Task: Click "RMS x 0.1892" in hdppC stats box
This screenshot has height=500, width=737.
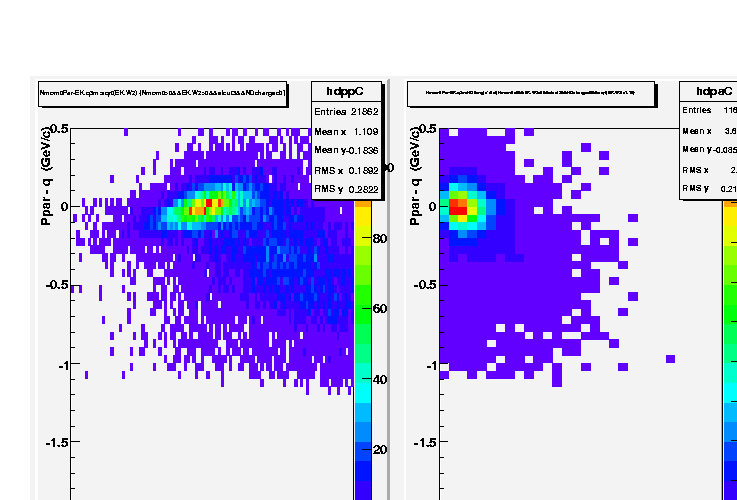Action: [346, 170]
